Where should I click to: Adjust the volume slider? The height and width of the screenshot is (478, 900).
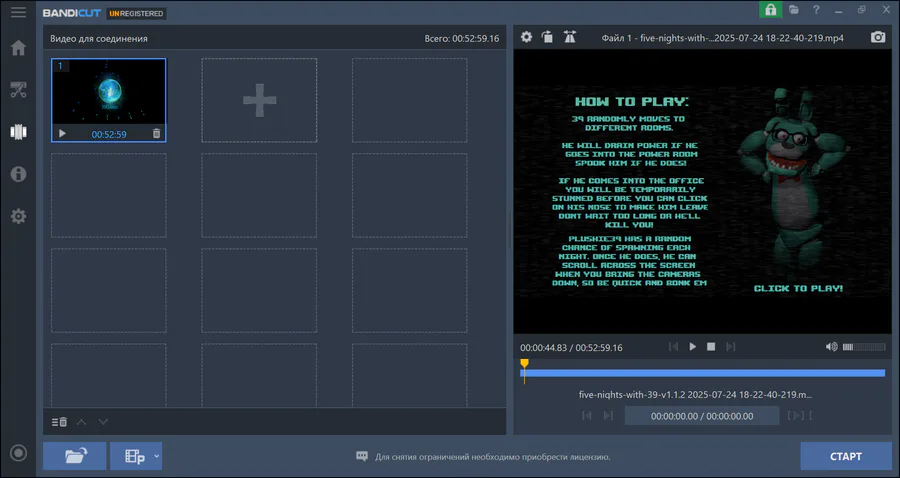(x=864, y=347)
